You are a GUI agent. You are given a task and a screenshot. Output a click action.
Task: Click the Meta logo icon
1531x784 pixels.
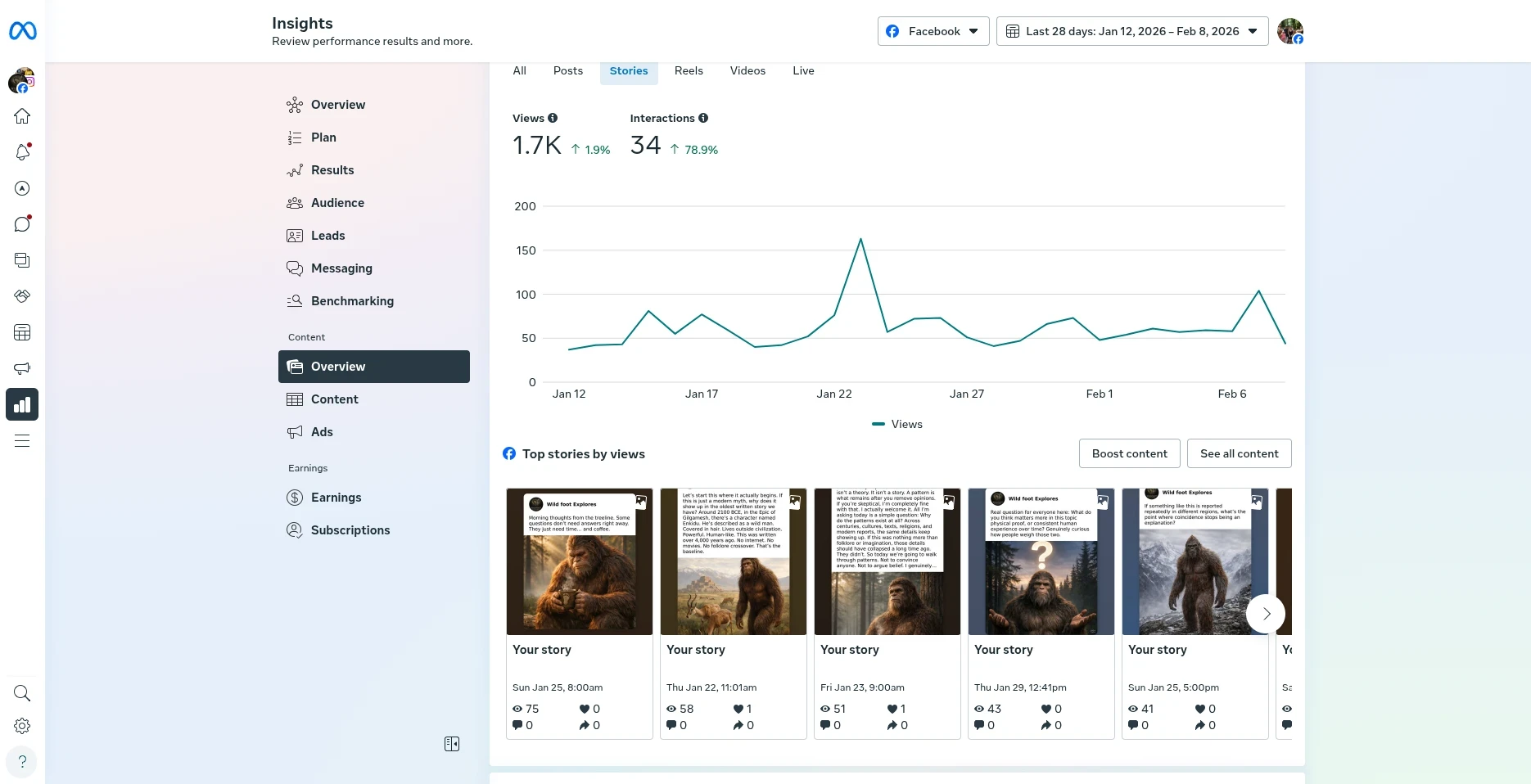(x=22, y=31)
